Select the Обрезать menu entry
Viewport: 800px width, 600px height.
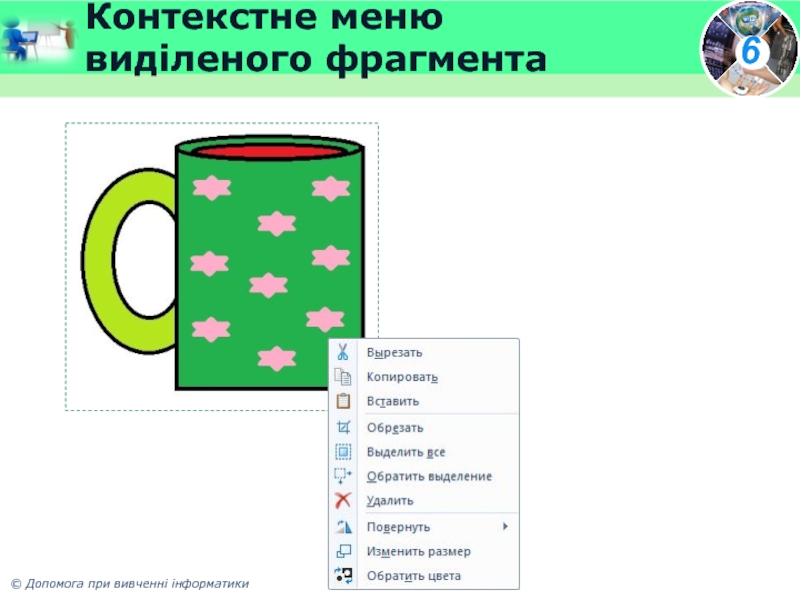click(423, 427)
